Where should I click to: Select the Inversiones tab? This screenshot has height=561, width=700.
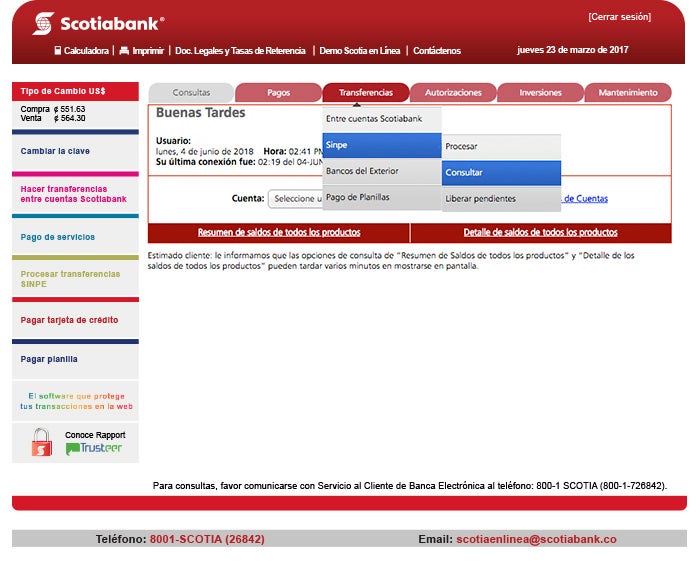(540, 93)
